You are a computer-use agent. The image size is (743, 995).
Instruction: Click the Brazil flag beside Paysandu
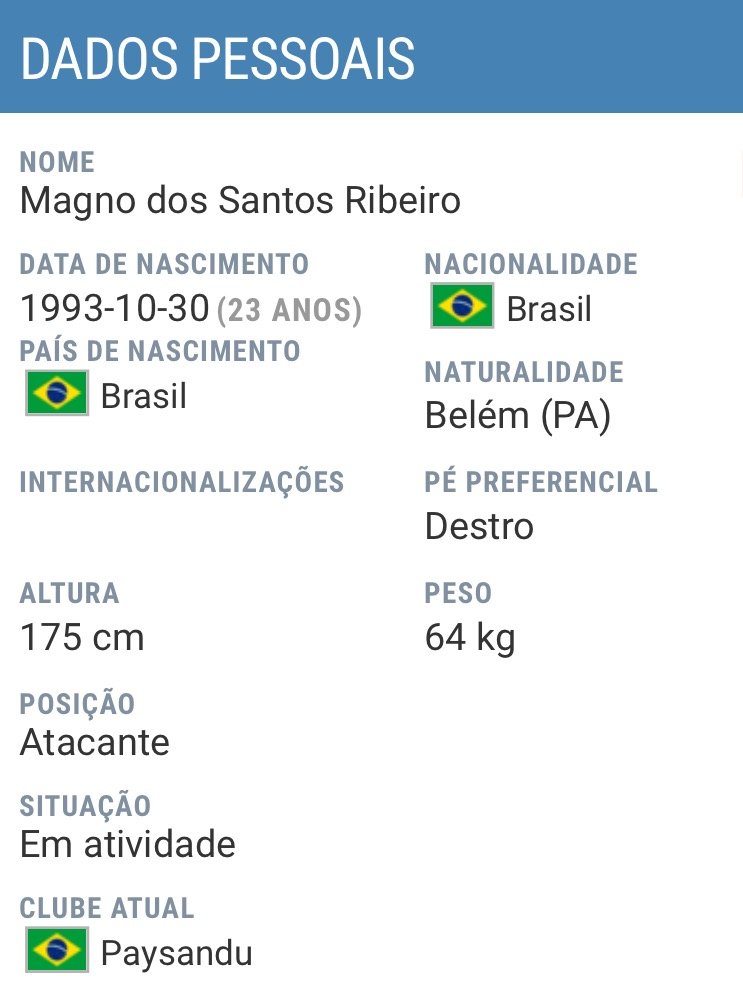(x=57, y=950)
